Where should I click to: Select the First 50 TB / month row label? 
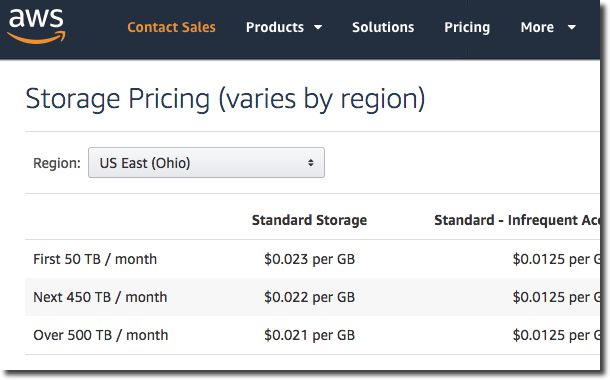(95, 259)
